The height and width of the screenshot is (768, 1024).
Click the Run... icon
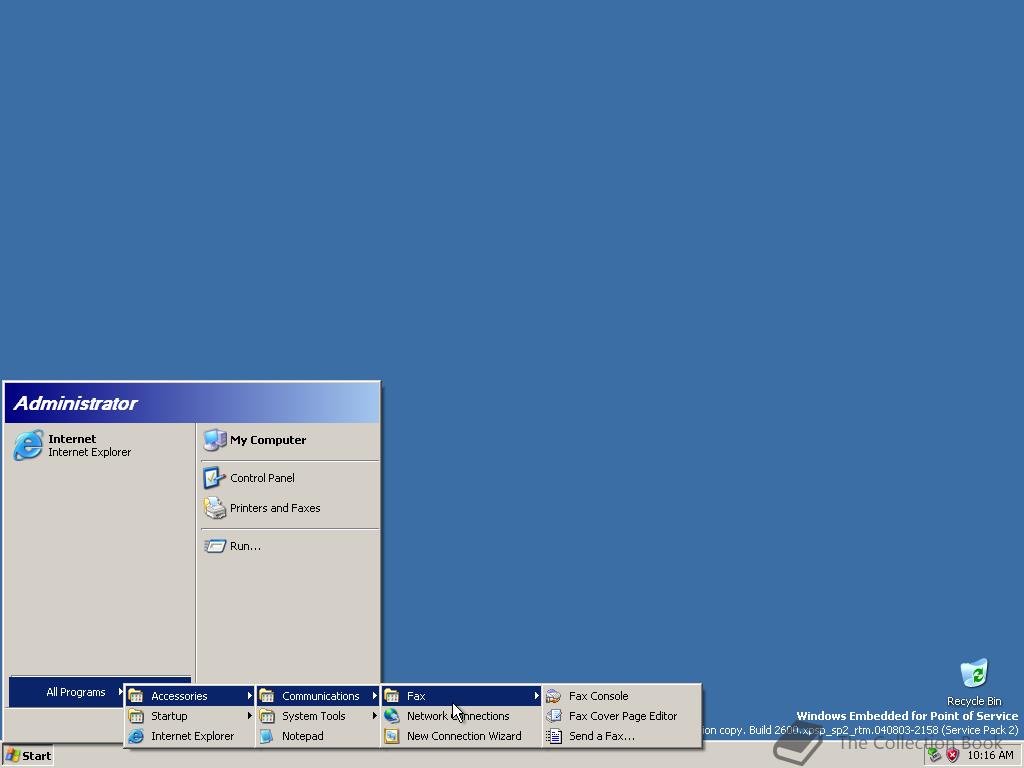click(214, 546)
